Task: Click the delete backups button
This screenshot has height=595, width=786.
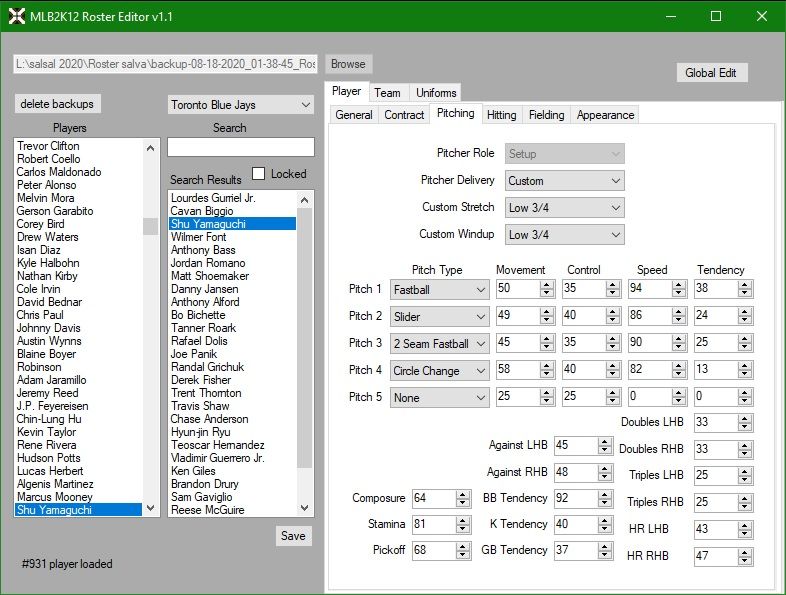Action: tap(57, 104)
